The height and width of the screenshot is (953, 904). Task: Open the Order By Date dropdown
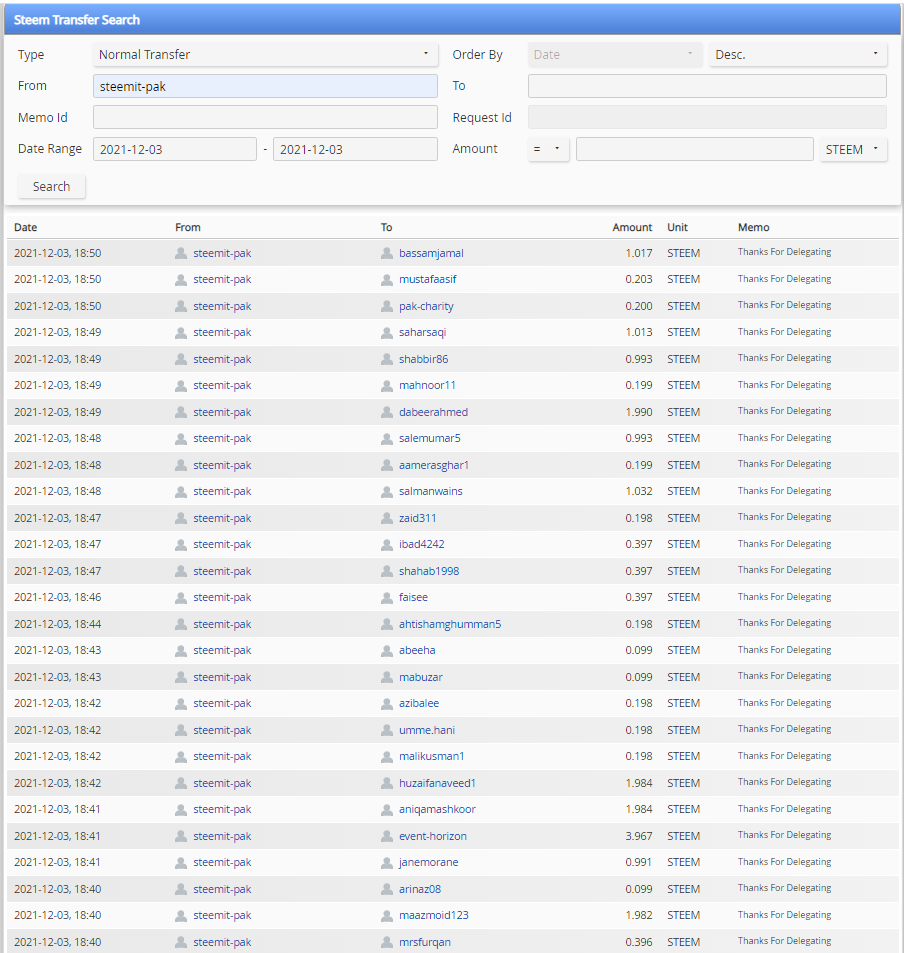point(615,54)
